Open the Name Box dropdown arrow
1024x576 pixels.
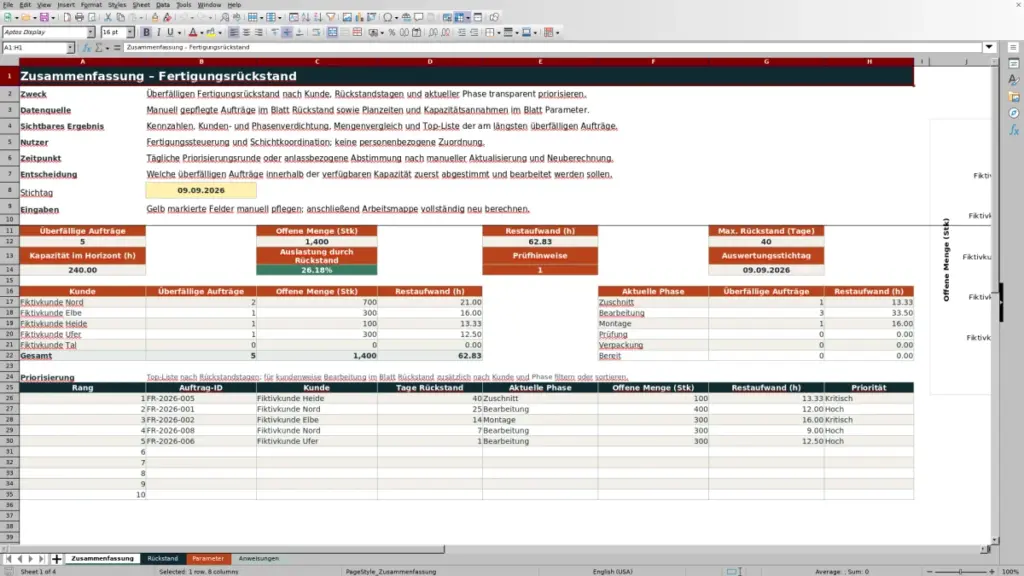coord(70,48)
